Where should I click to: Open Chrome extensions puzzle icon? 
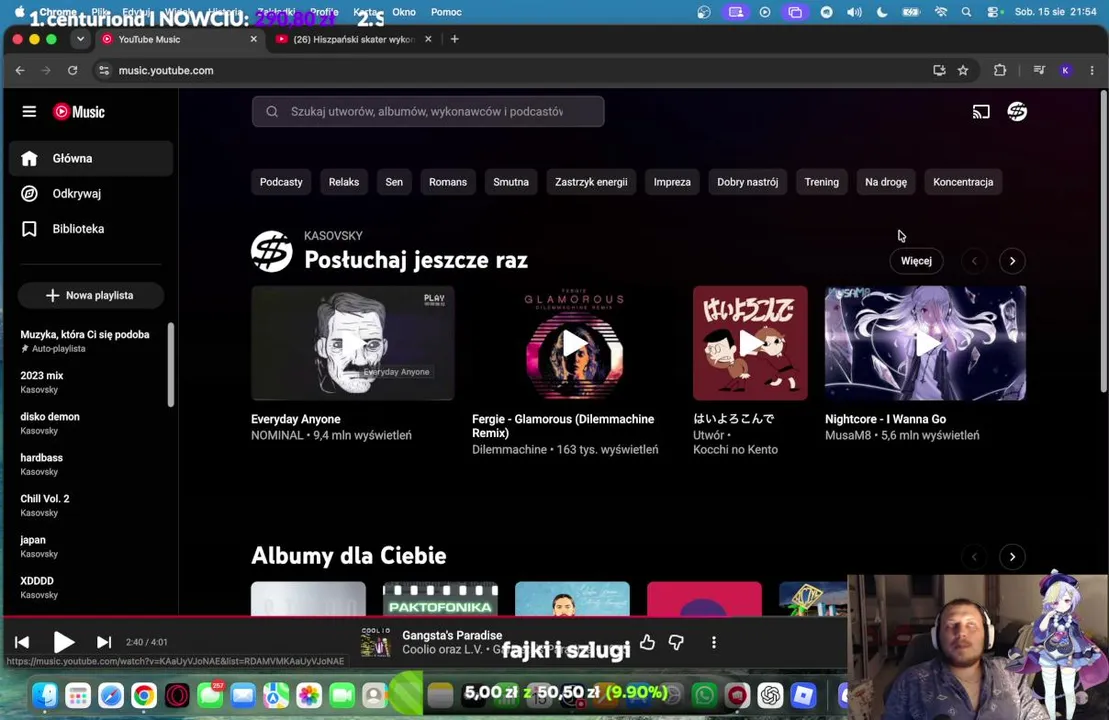click(x=999, y=70)
